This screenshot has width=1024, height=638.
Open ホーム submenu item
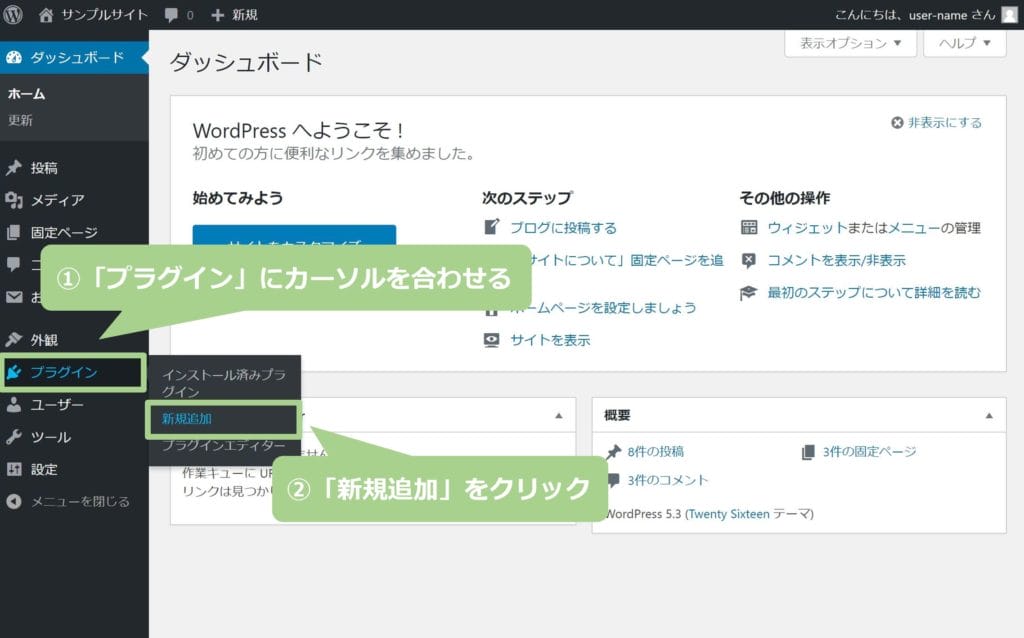[x=26, y=94]
